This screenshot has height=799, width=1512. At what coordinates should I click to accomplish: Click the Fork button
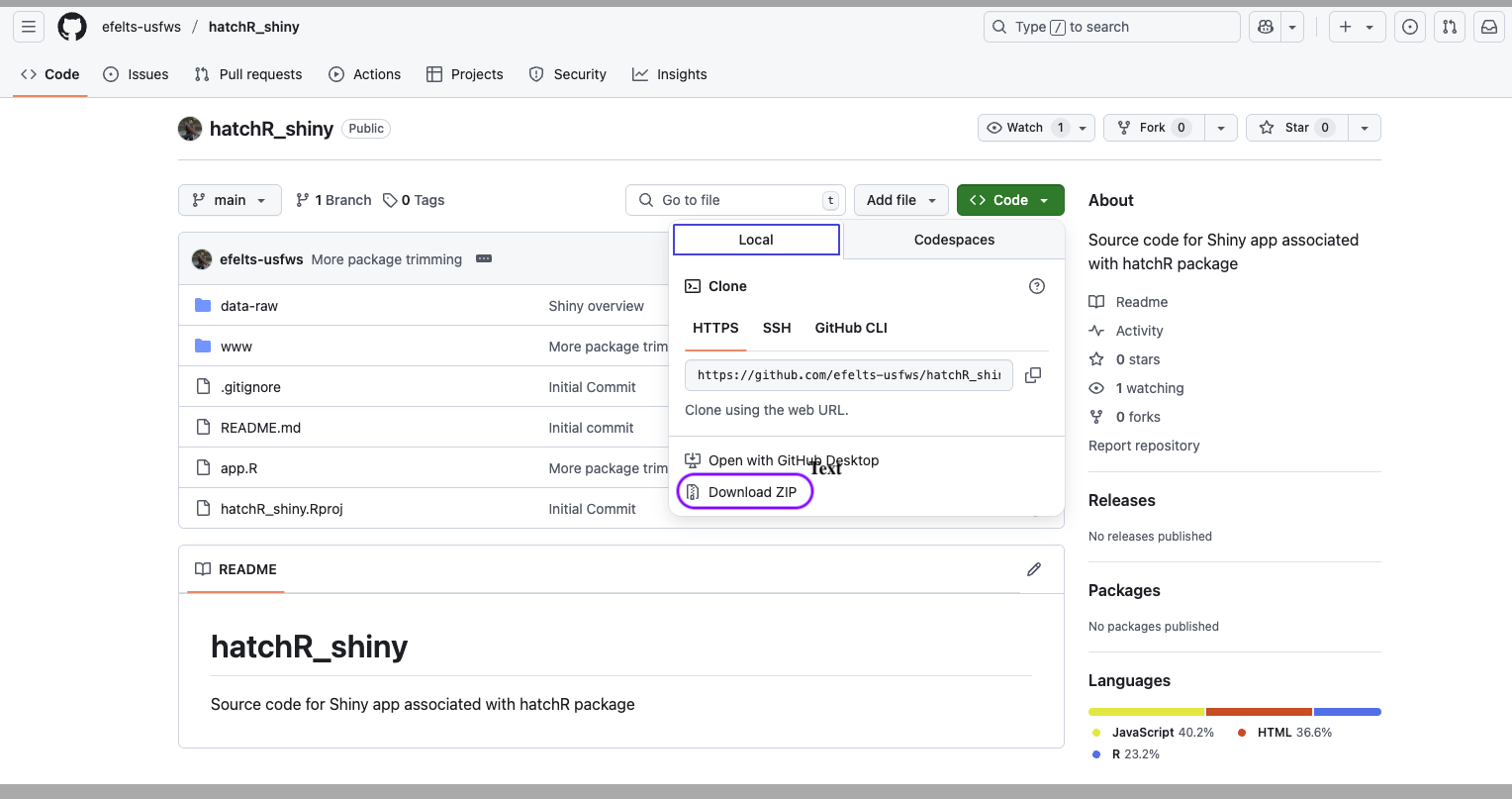tap(1155, 128)
